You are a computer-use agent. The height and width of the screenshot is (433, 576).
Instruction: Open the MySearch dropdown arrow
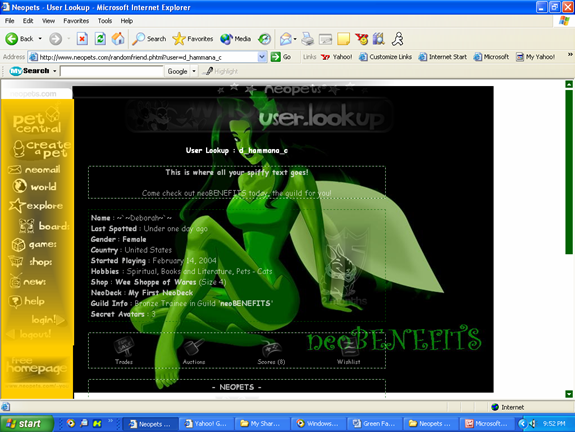coord(55,71)
